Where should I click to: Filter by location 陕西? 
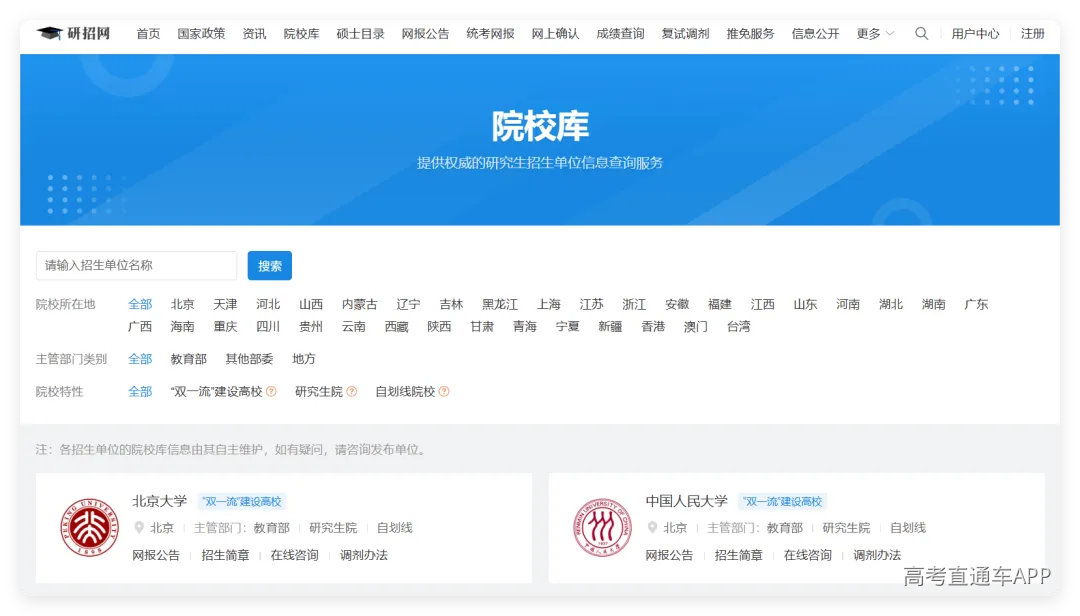(x=439, y=326)
